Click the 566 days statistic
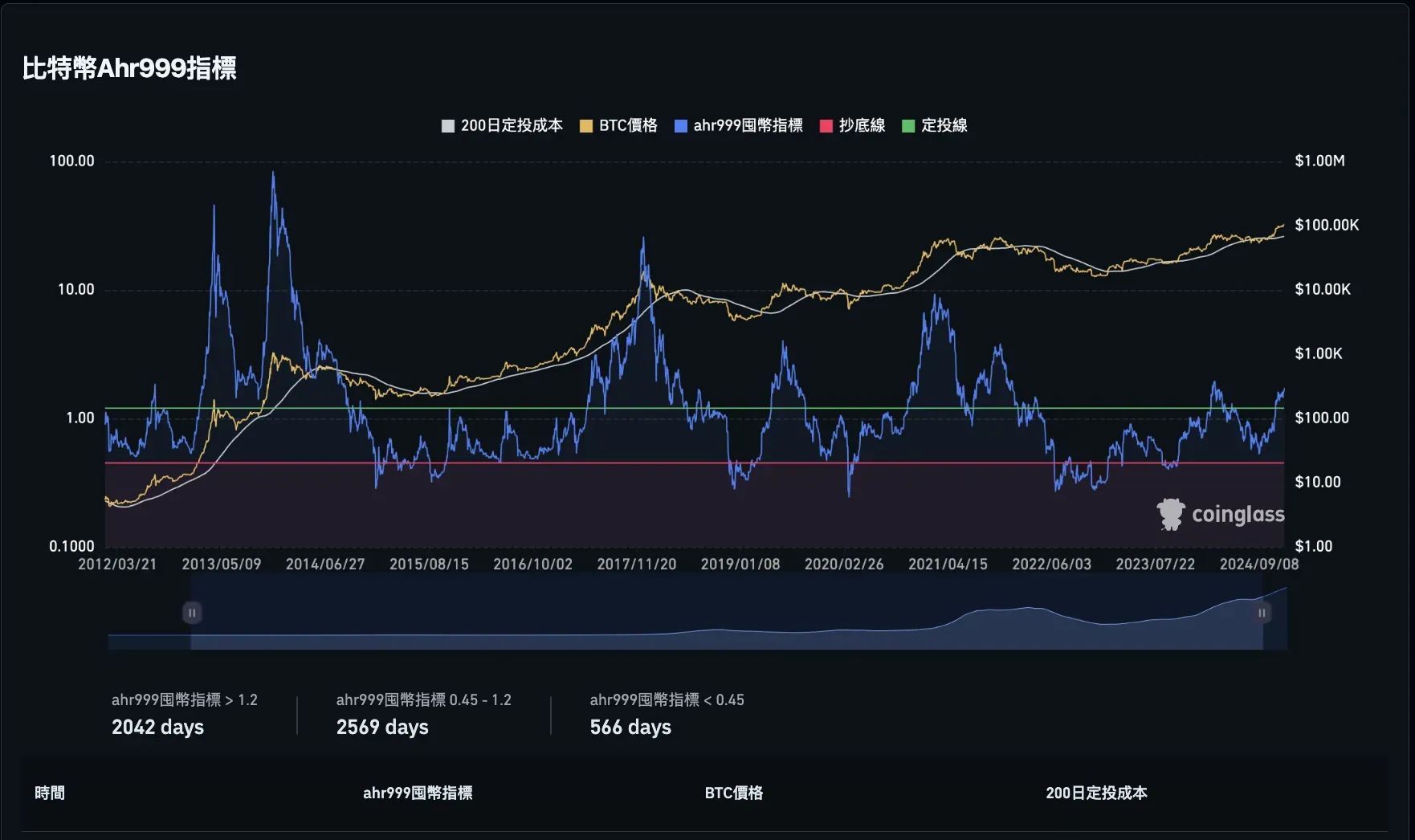1415x840 pixels. point(630,728)
